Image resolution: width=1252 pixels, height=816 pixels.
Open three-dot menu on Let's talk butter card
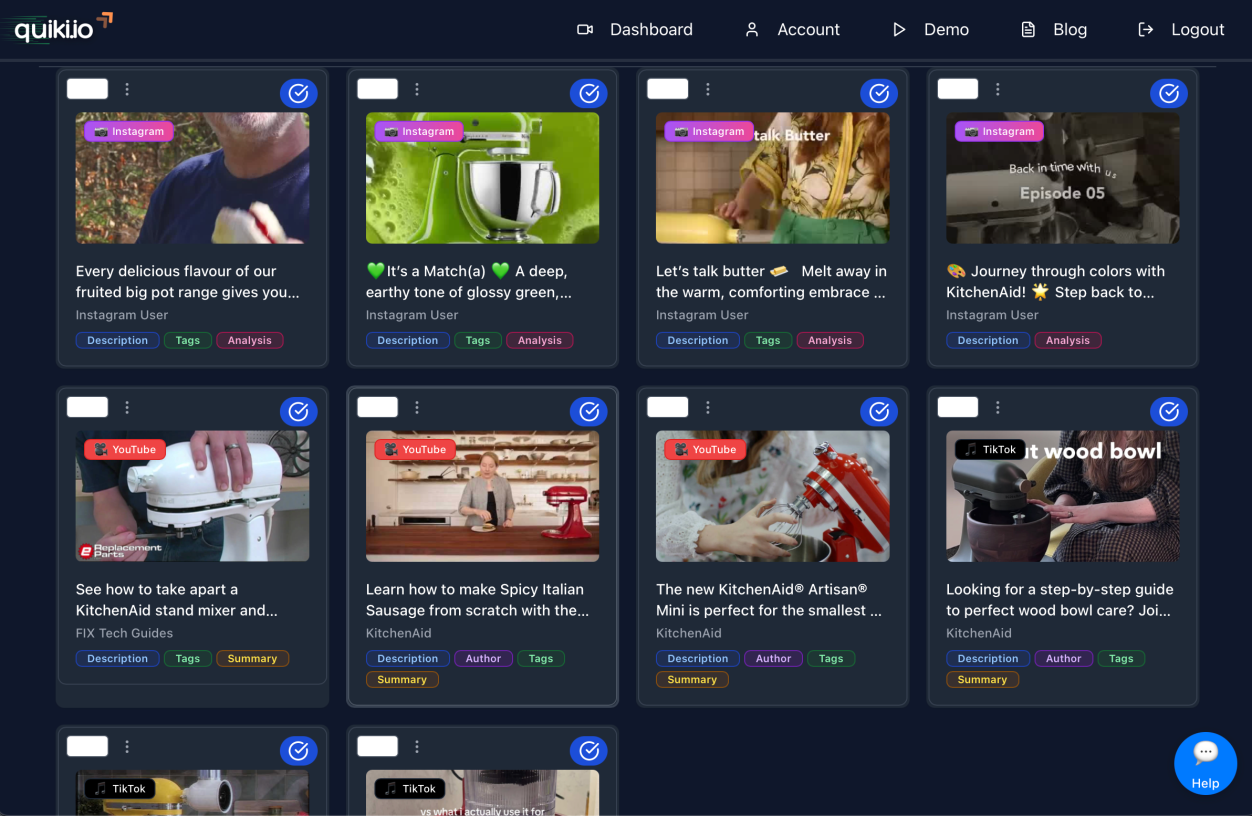pyautogui.click(x=707, y=89)
